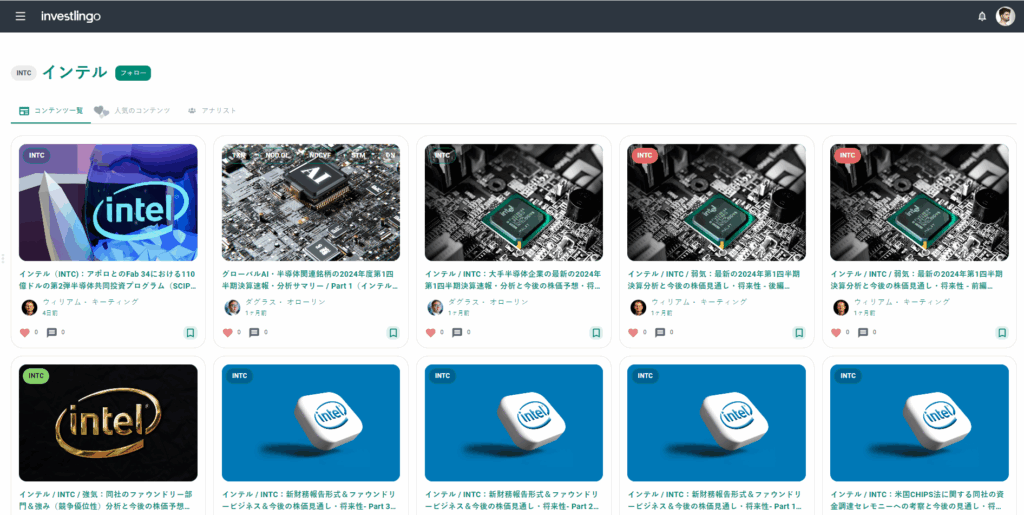Like the アポロとのFab 34 article
Viewport: 1024px width, 515px height.
click(x=25, y=333)
